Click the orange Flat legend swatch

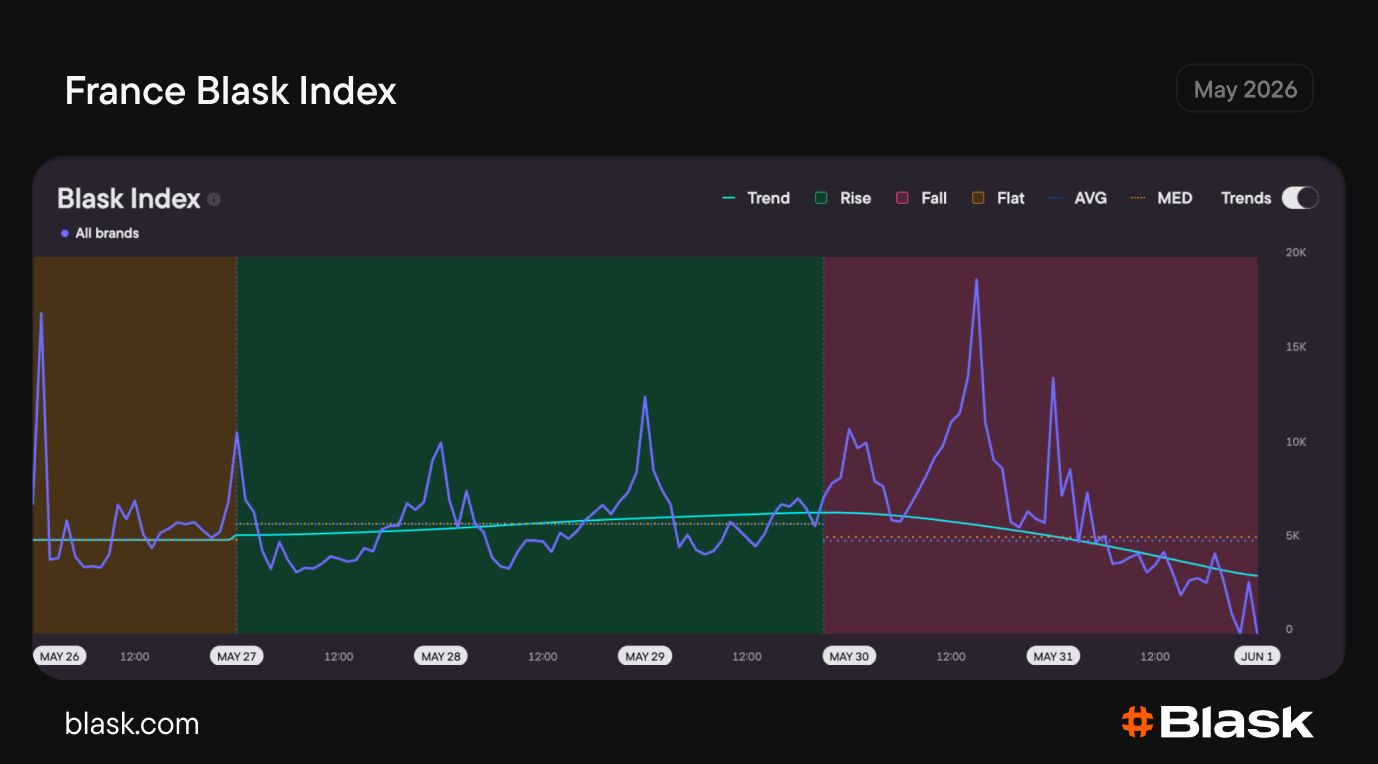(x=978, y=198)
